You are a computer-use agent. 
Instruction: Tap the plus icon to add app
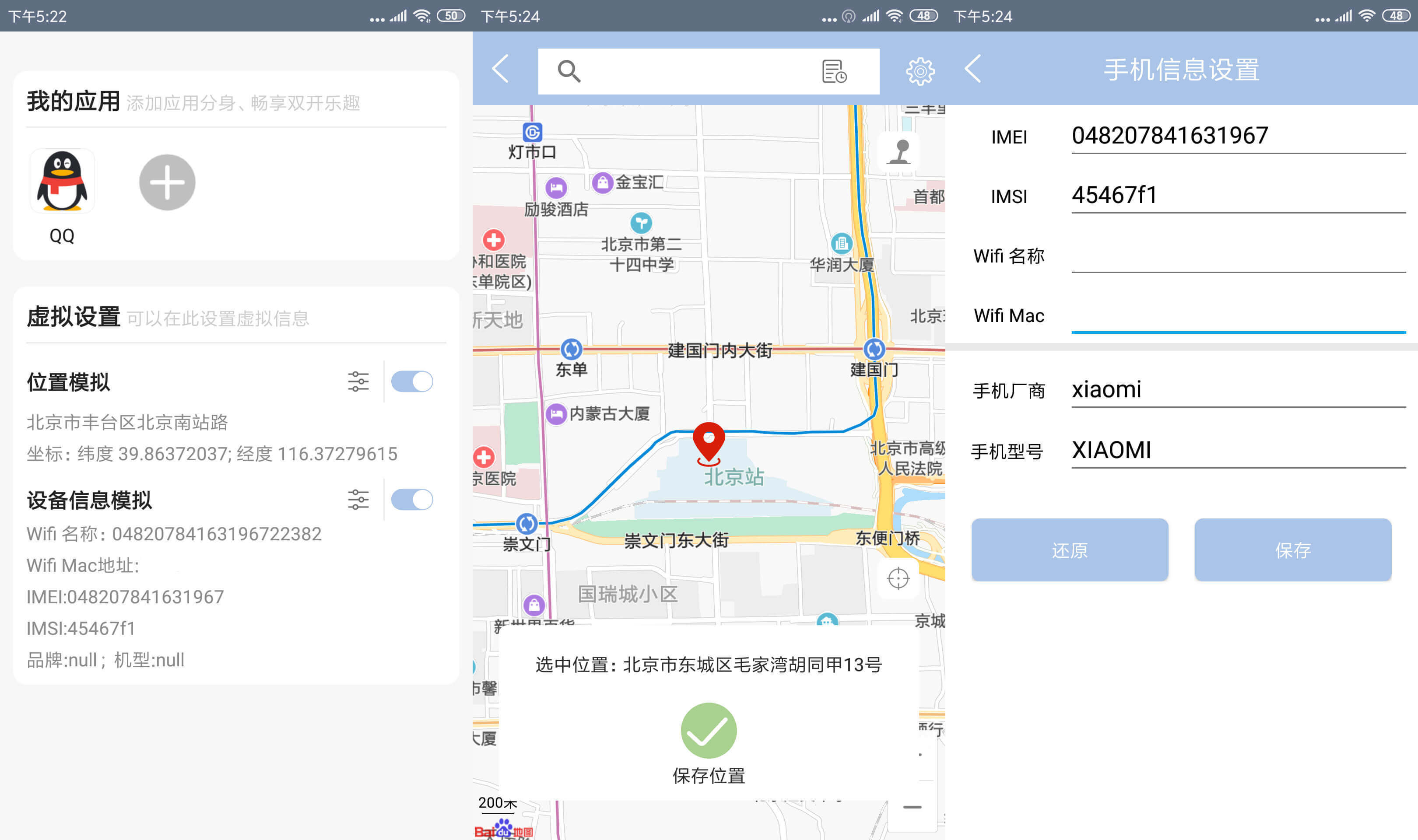pyautogui.click(x=167, y=182)
